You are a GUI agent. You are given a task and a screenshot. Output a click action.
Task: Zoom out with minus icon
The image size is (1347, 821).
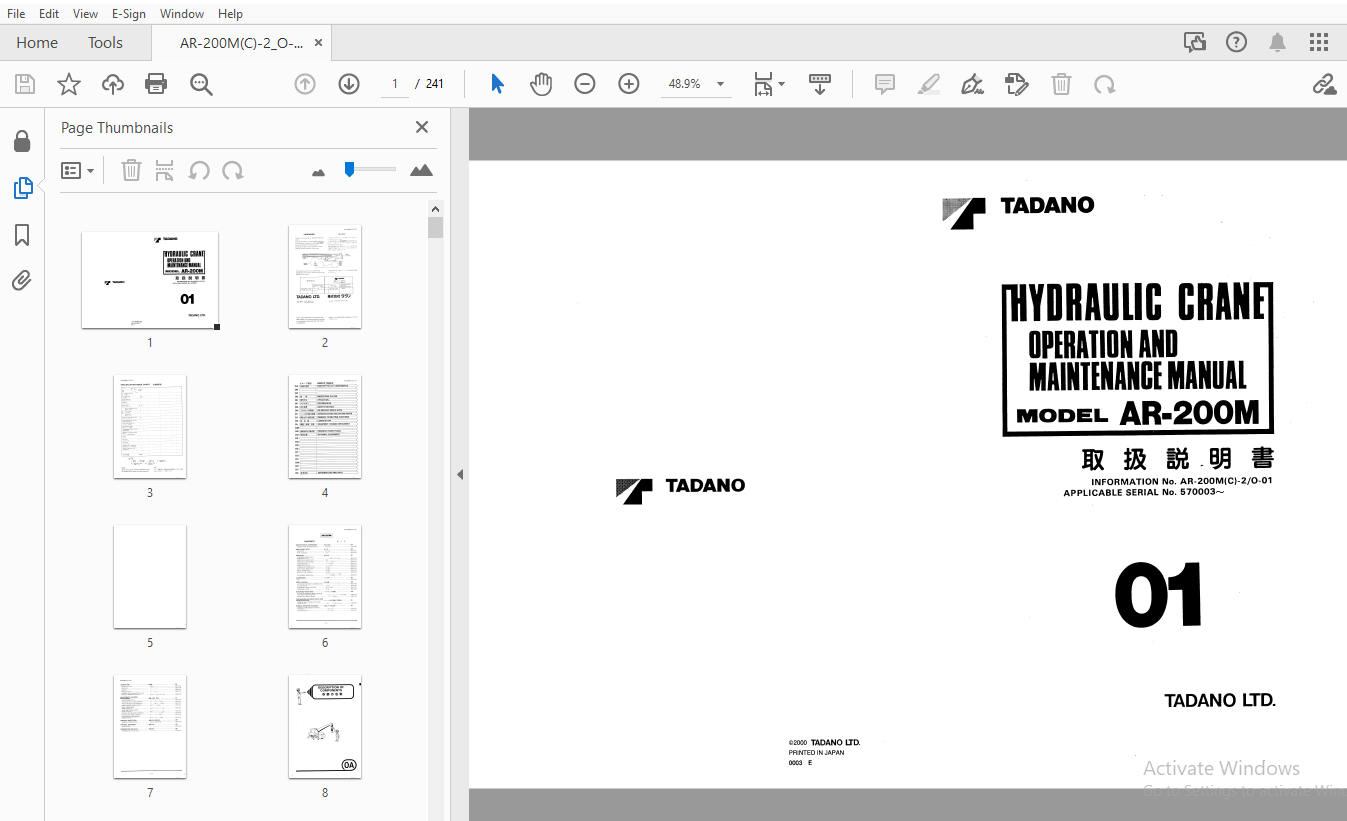pyautogui.click(x=585, y=84)
